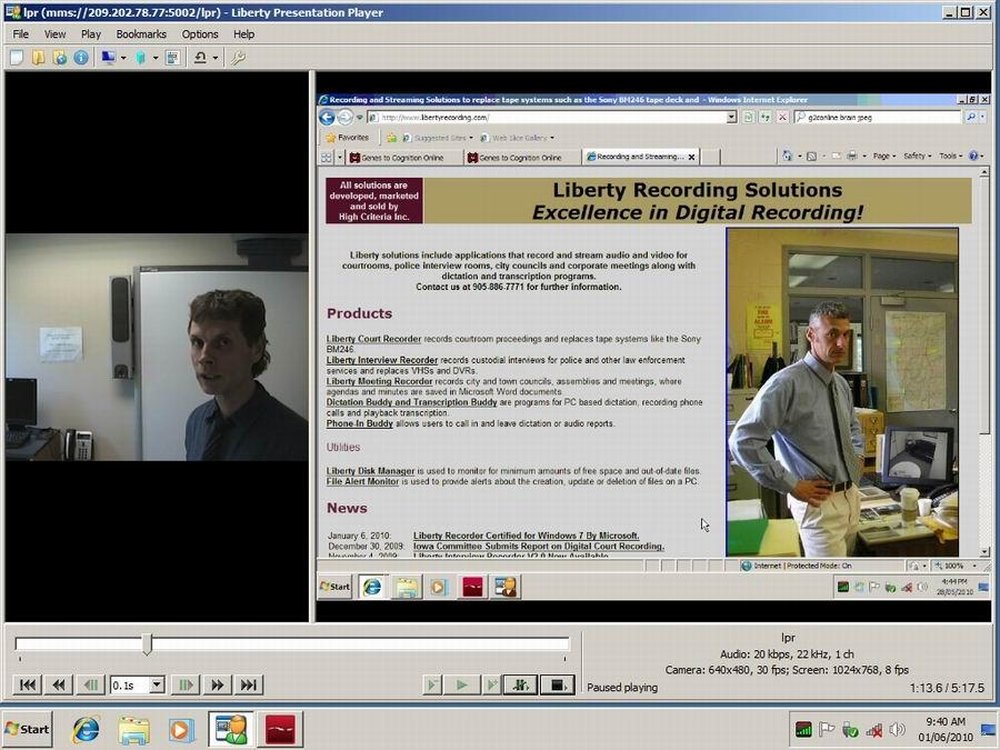Select the monitor display toolbar icon

(x=108, y=57)
